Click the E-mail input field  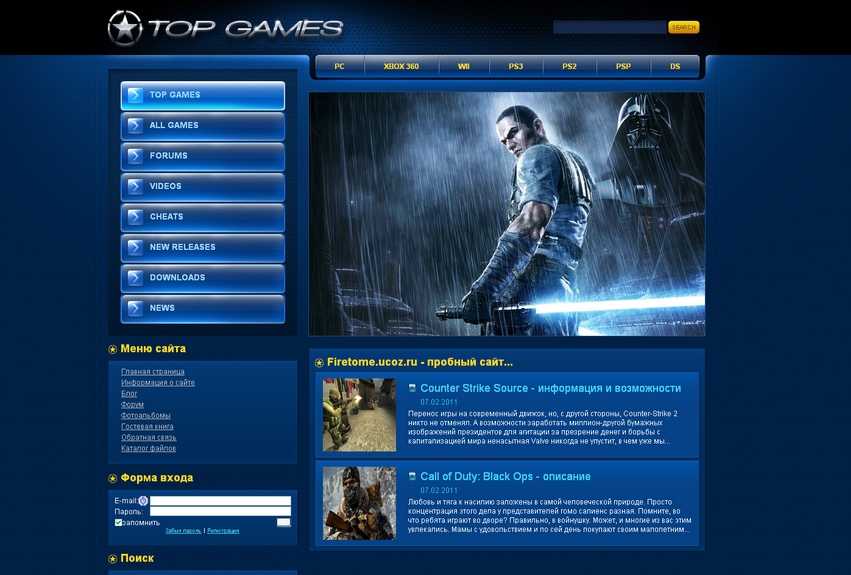220,501
